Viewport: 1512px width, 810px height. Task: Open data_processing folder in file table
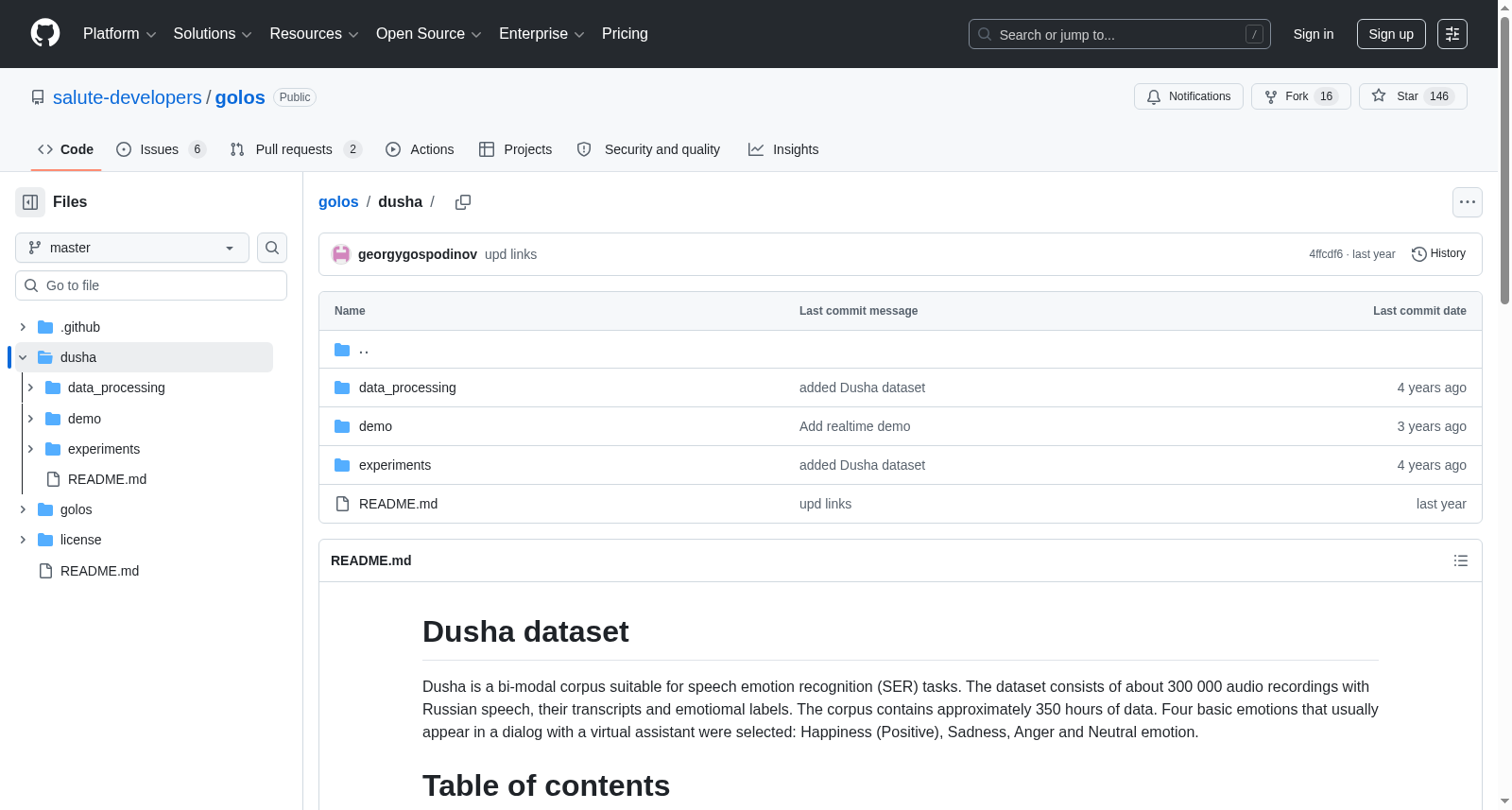[407, 388]
